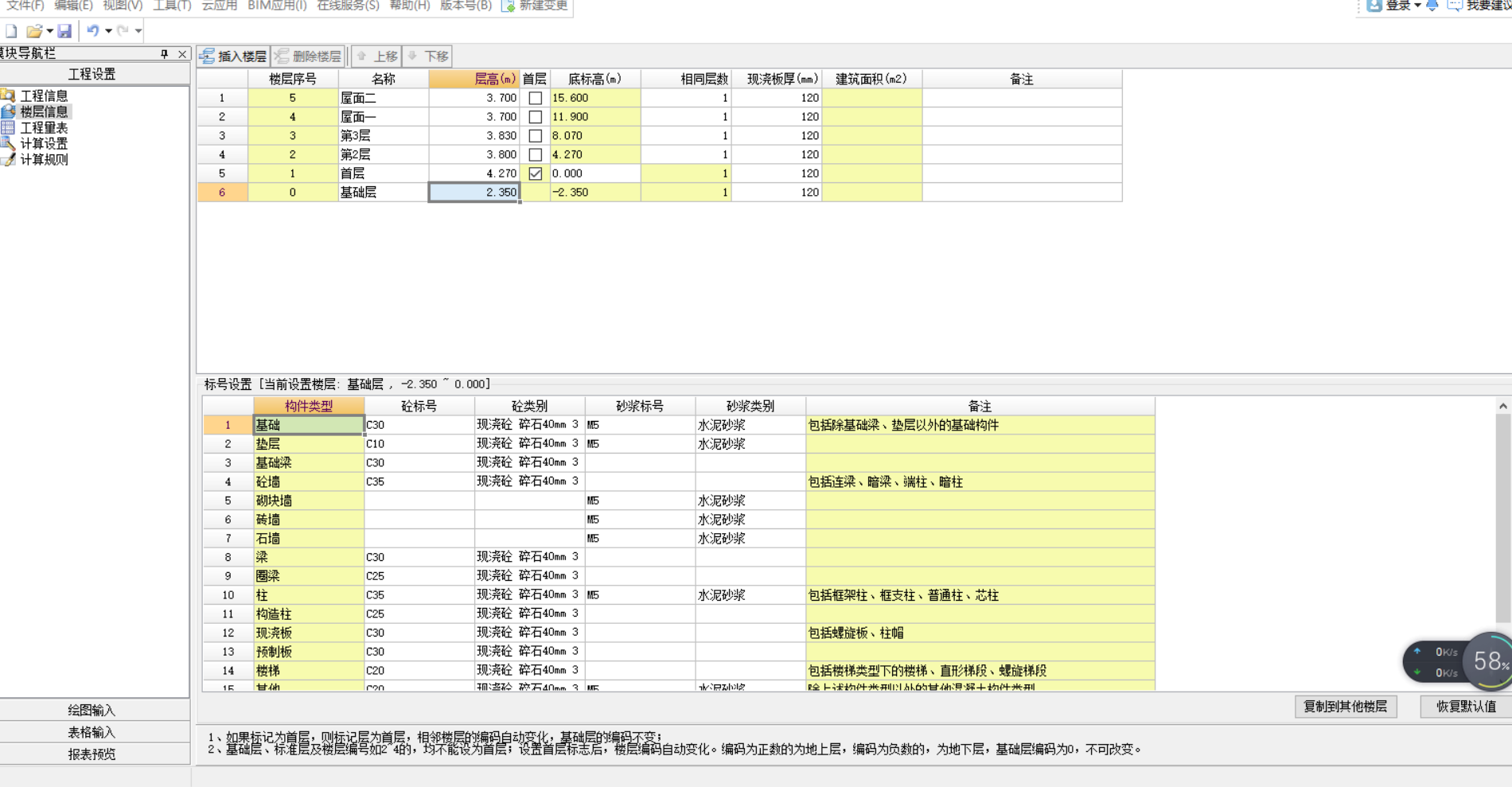Open the 编辑(E) menu
The height and width of the screenshot is (787, 1512).
(x=73, y=6)
